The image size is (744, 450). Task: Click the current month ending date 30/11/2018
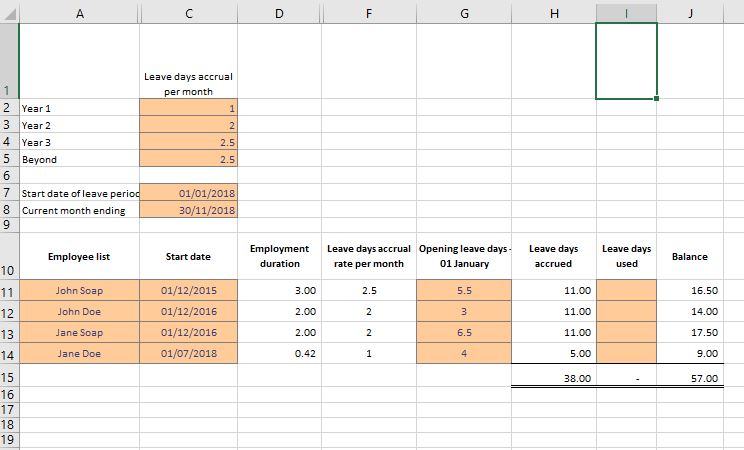[x=188, y=210]
